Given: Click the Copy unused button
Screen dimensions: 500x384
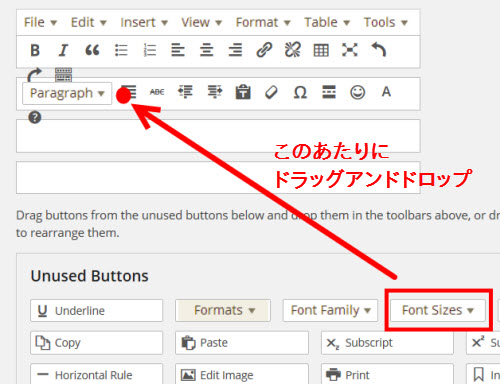Looking at the screenshot, I should coord(96,343).
